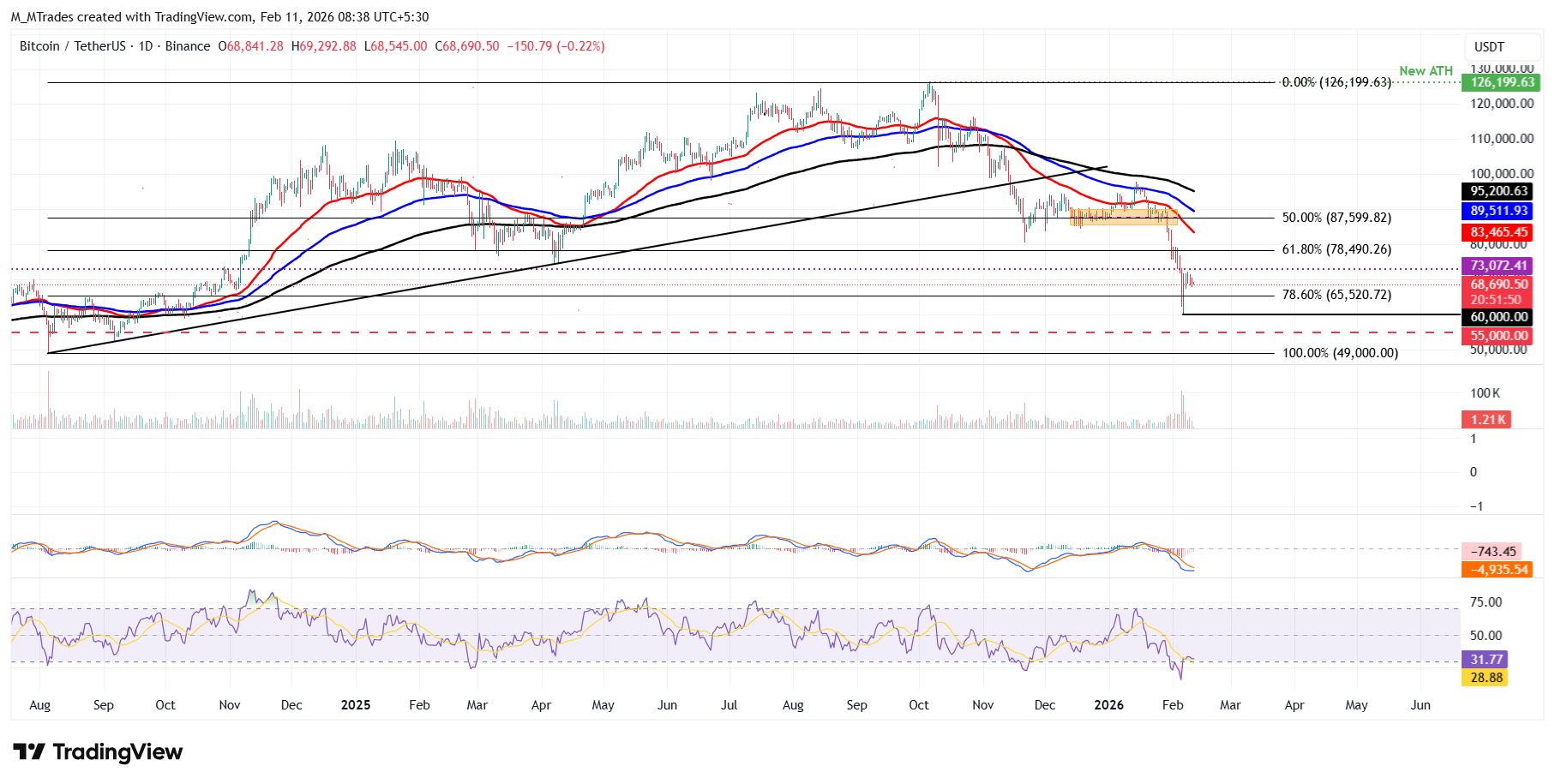The width and height of the screenshot is (1555, 784).
Task: Click the volume 1.21K label
Action: 1486,420
